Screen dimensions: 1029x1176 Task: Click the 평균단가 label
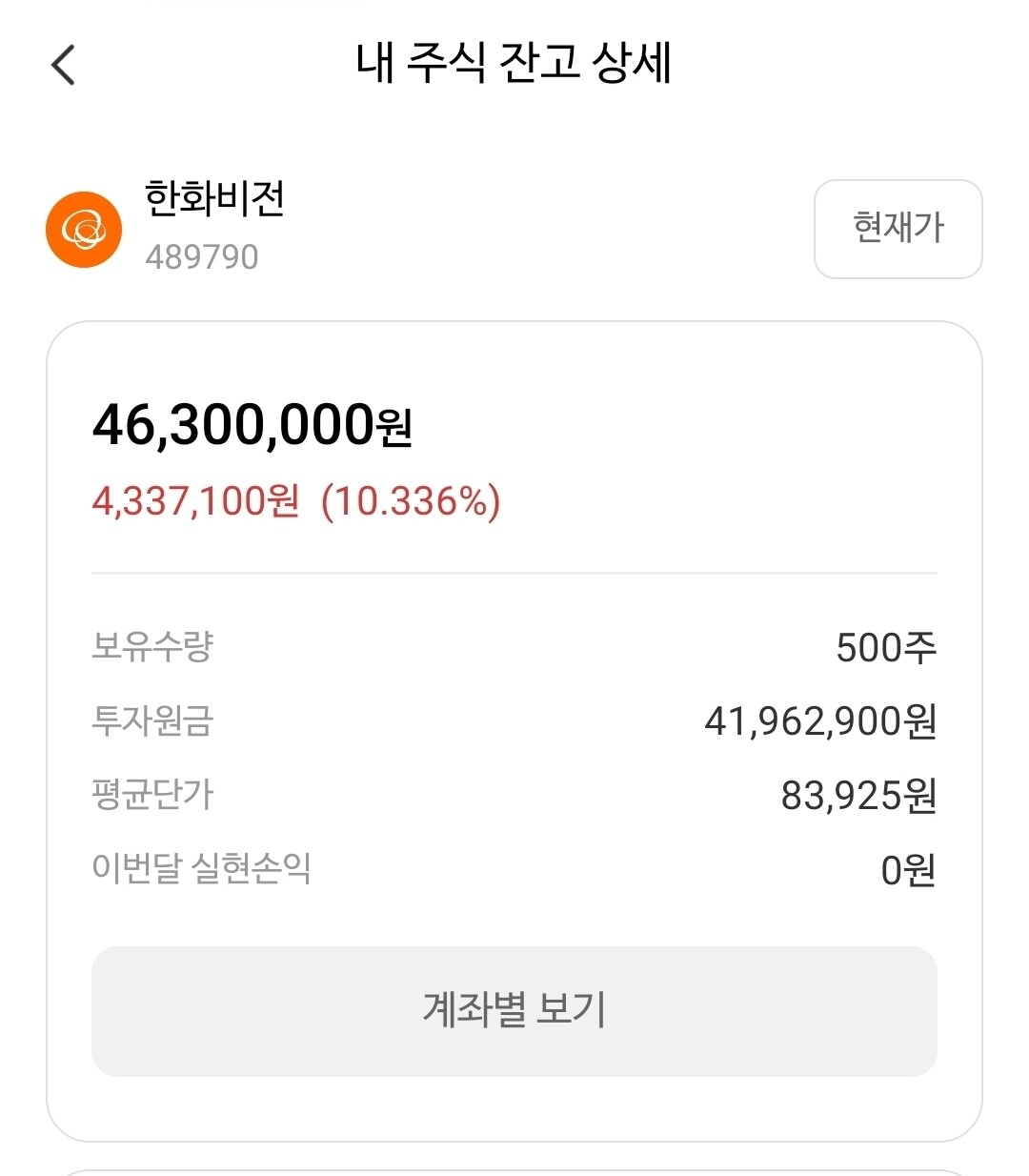[x=152, y=794]
